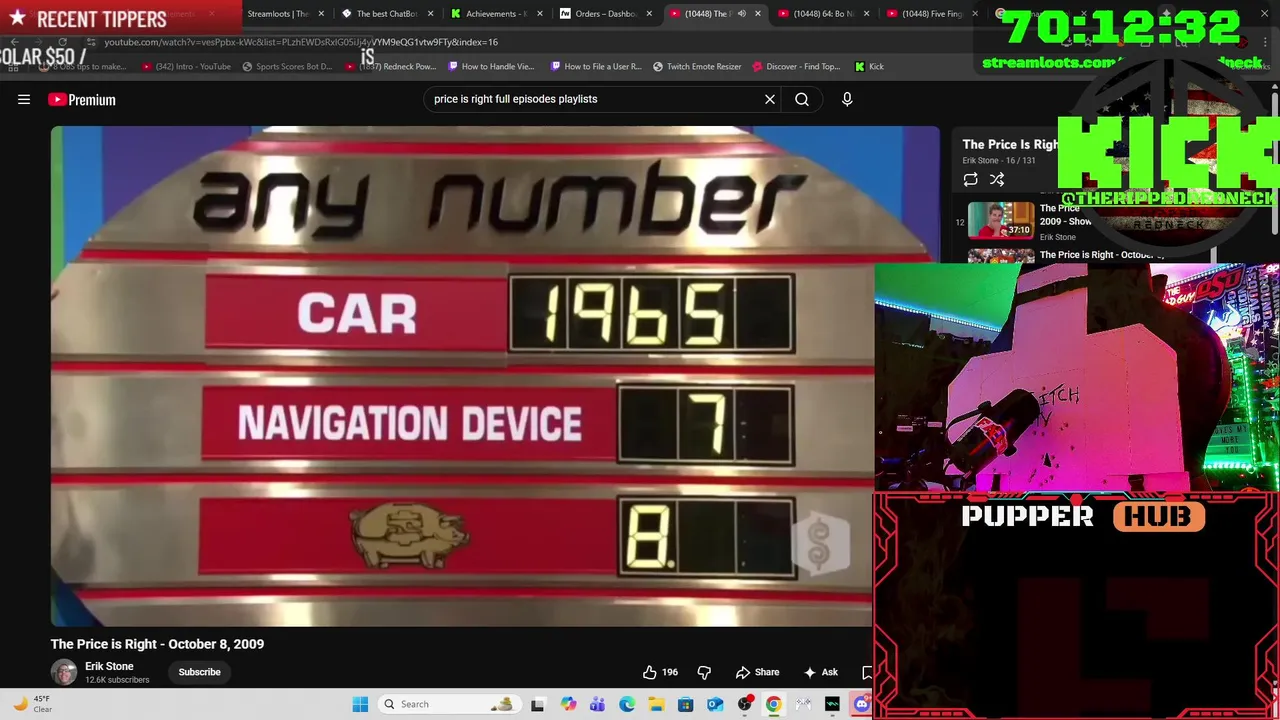Open the Sports Scores Bot D... bookmark
Screen dimensions: 1280x720
[286, 66]
